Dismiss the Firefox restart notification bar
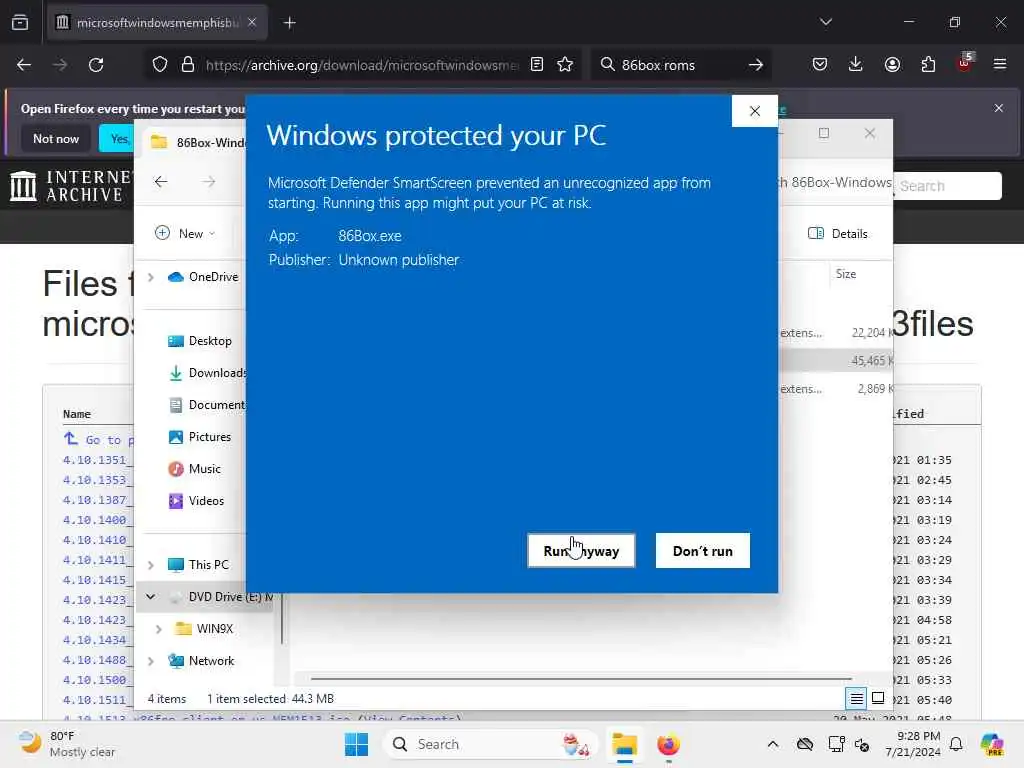 pyautogui.click(x=999, y=108)
